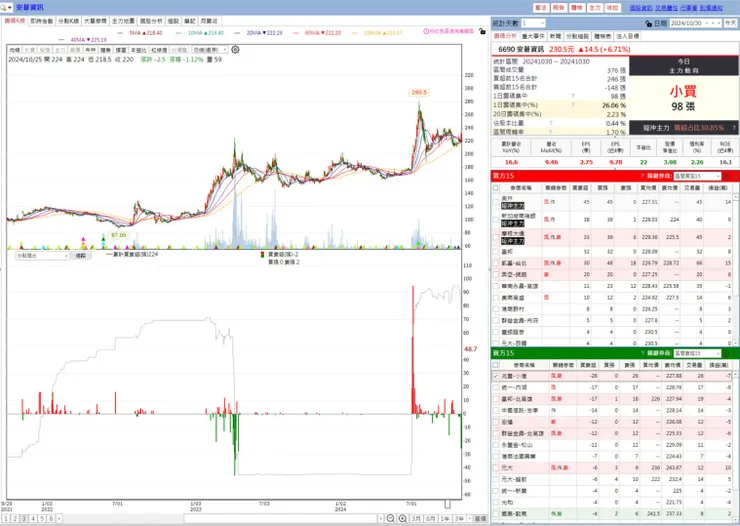Set chart range to 1年
The image size is (740, 526).
[445, 518]
